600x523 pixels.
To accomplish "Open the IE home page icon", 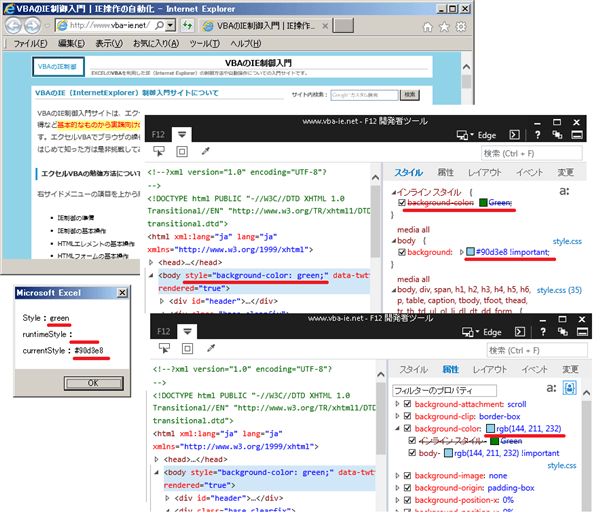I will pos(427,27).
